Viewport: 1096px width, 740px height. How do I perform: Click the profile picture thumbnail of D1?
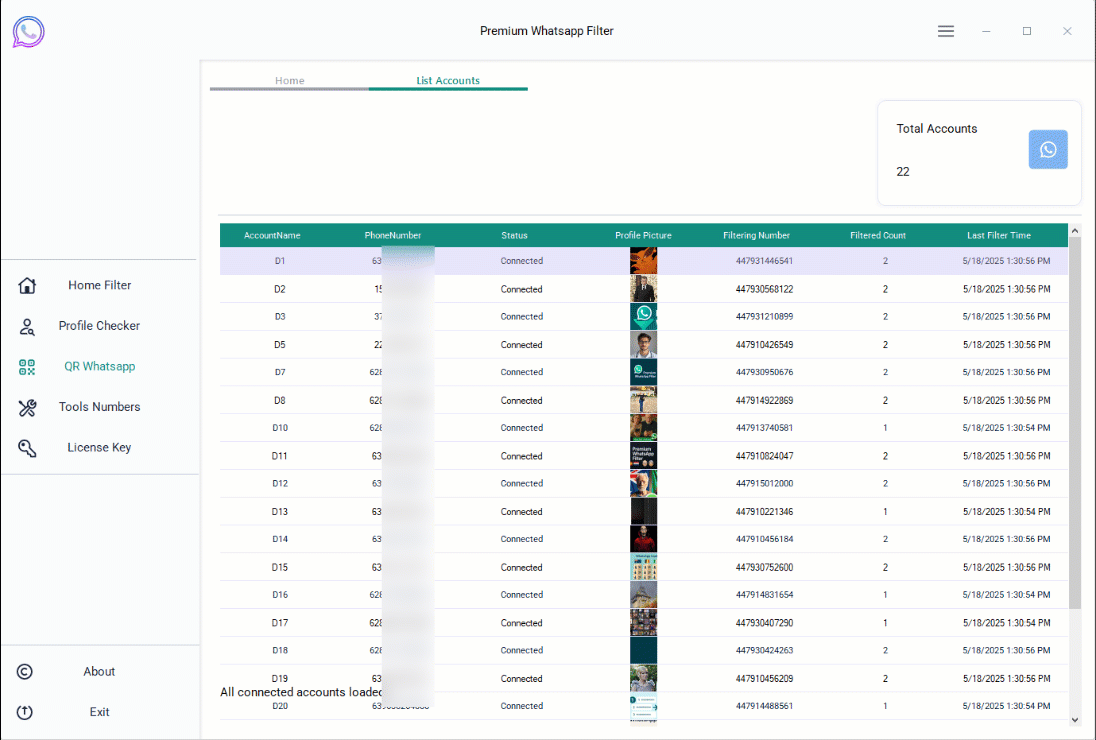point(643,261)
